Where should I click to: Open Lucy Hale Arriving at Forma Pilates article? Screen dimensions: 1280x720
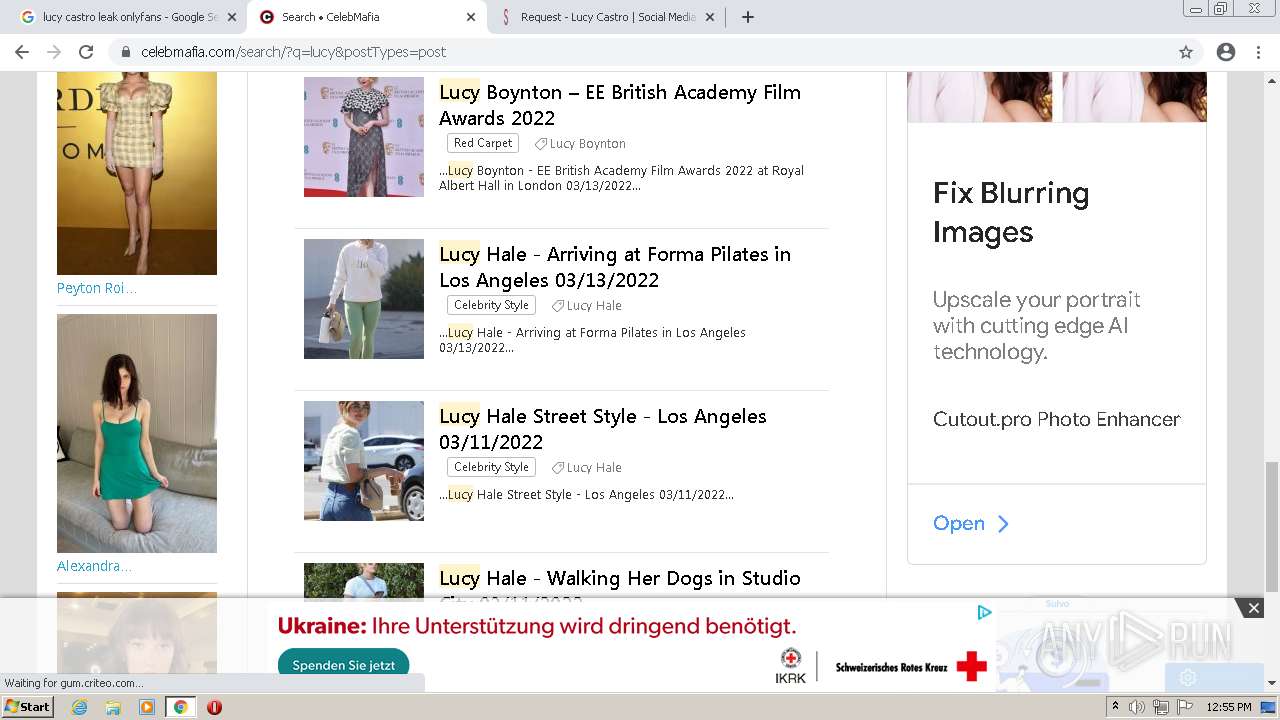click(x=615, y=267)
